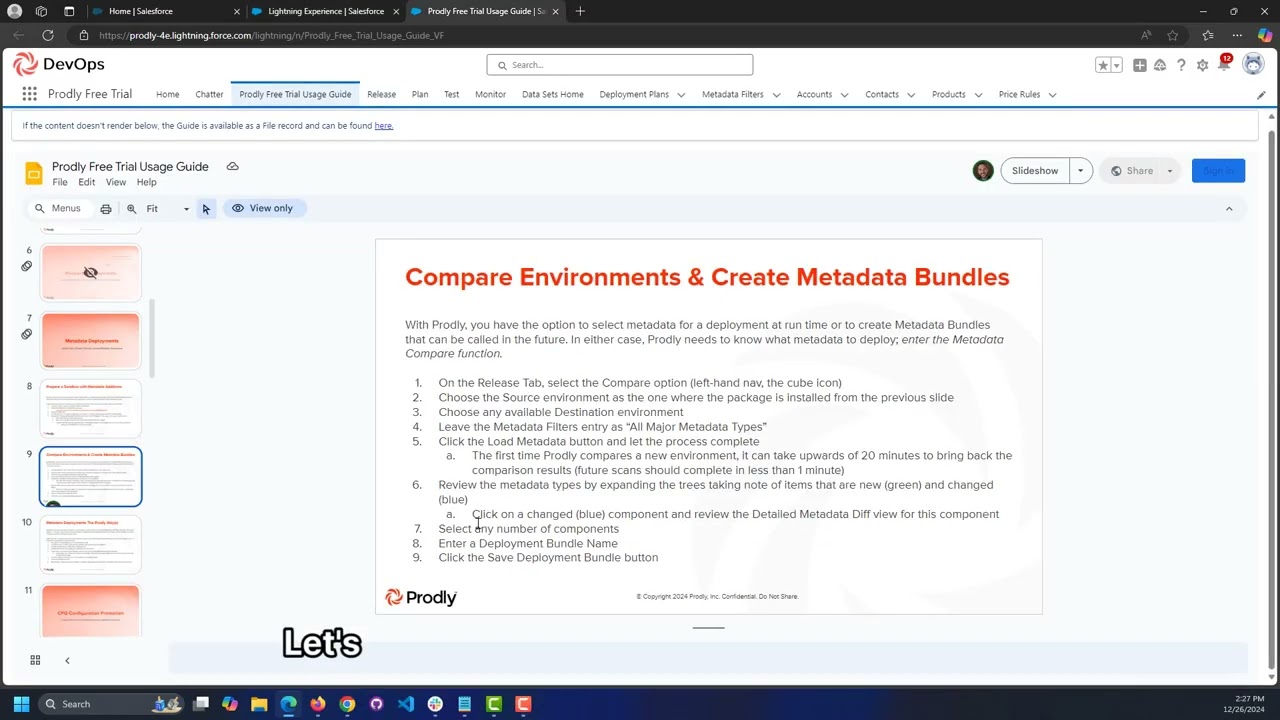The image size is (1280, 720).
Task: Open the Test tab
Action: pos(451,94)
